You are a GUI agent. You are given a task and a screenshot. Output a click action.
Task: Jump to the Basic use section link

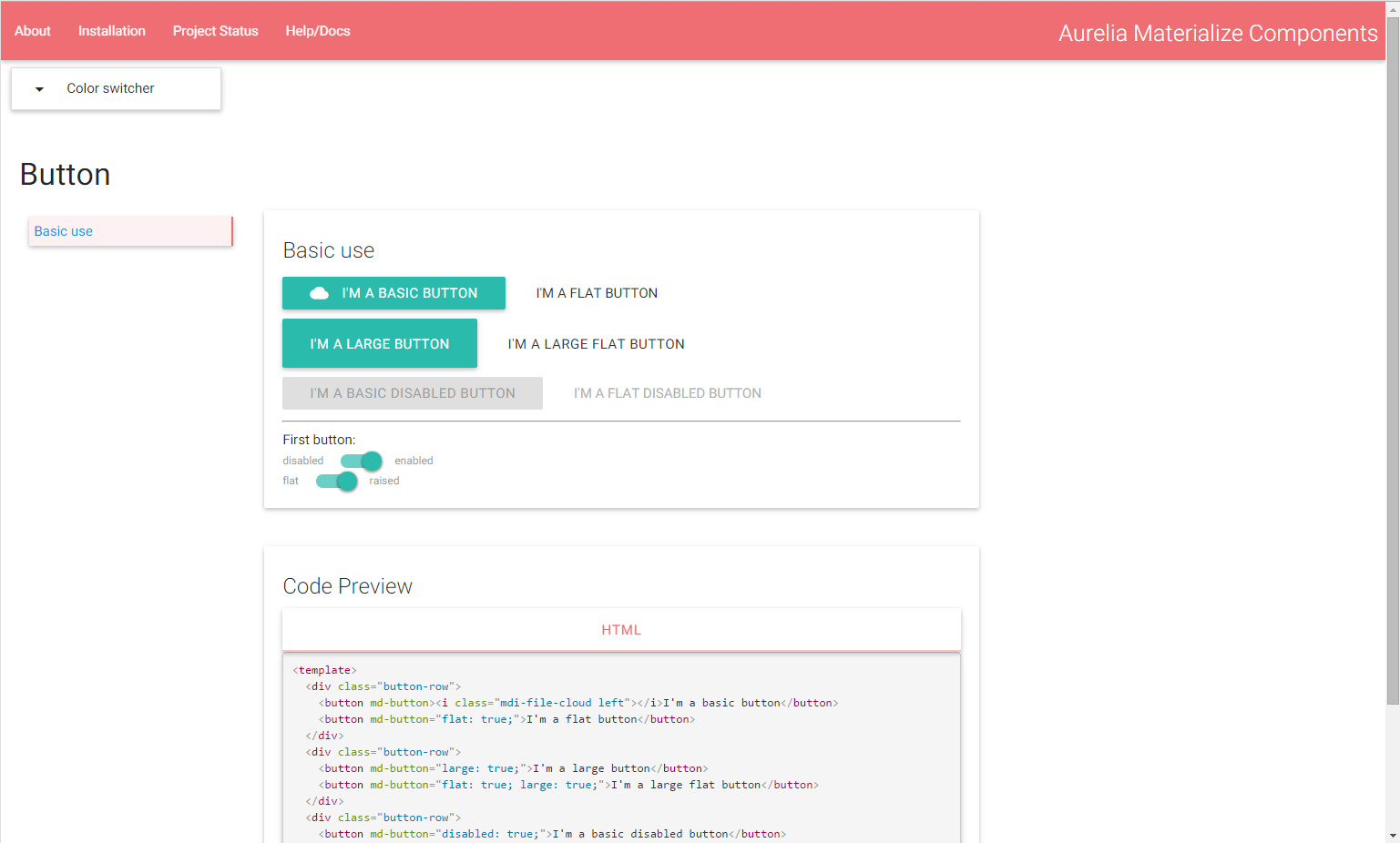(x=64, y=231)
